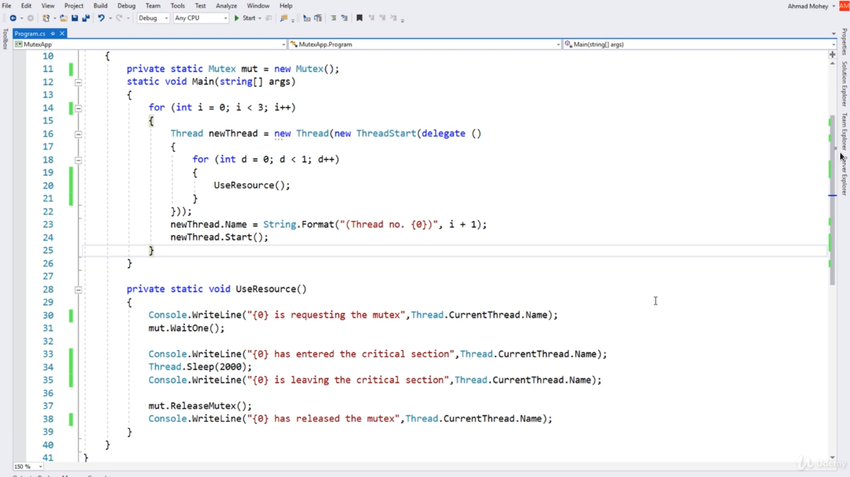Click the Open File toolbar icon
The height and width of the screenshot is (477, 850).
[63, 18]
